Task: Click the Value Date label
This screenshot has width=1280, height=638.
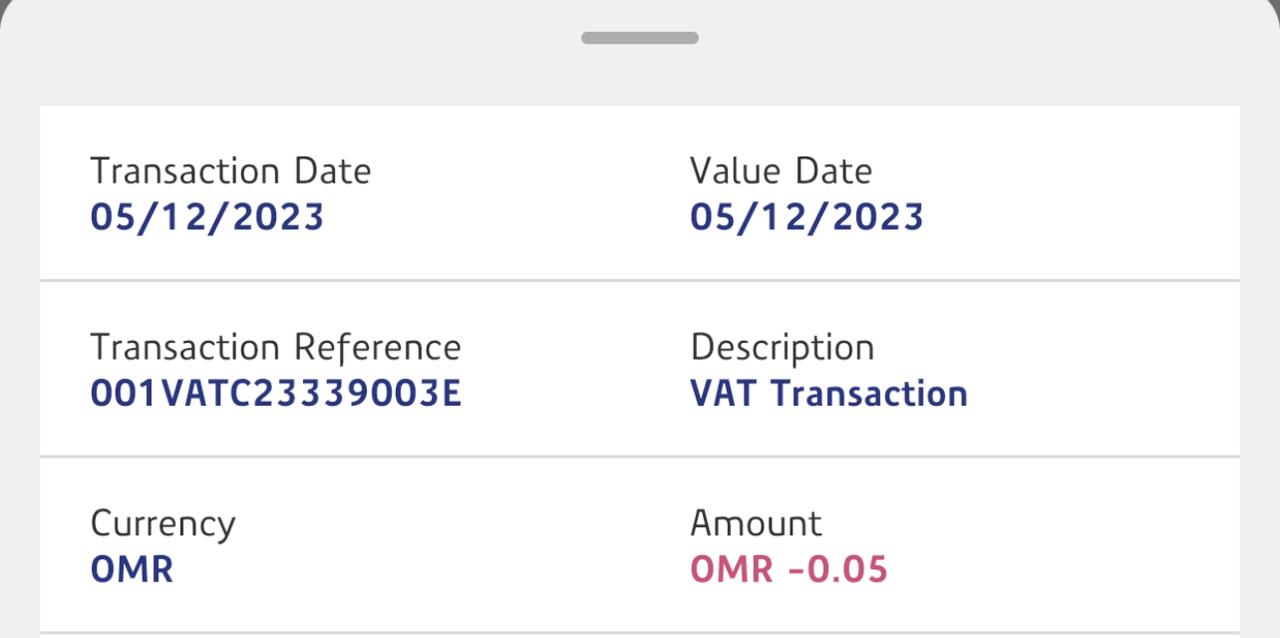Action: tap(780, 171)
